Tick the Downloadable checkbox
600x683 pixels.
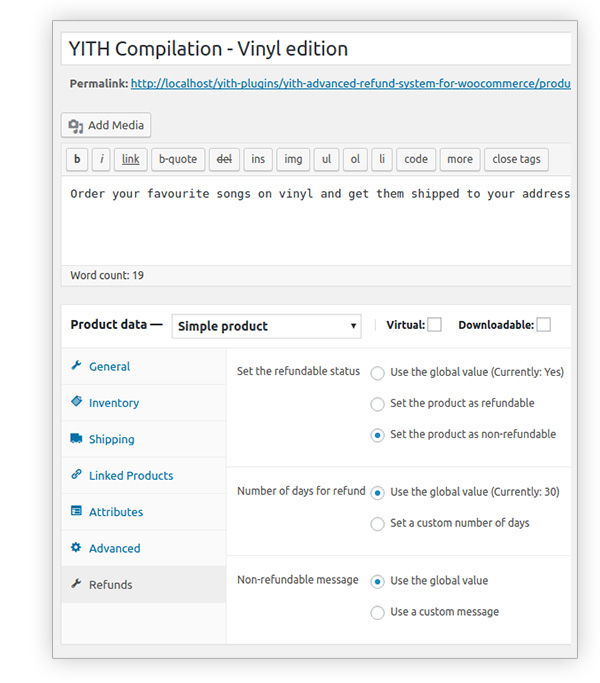tap(543, 324)
